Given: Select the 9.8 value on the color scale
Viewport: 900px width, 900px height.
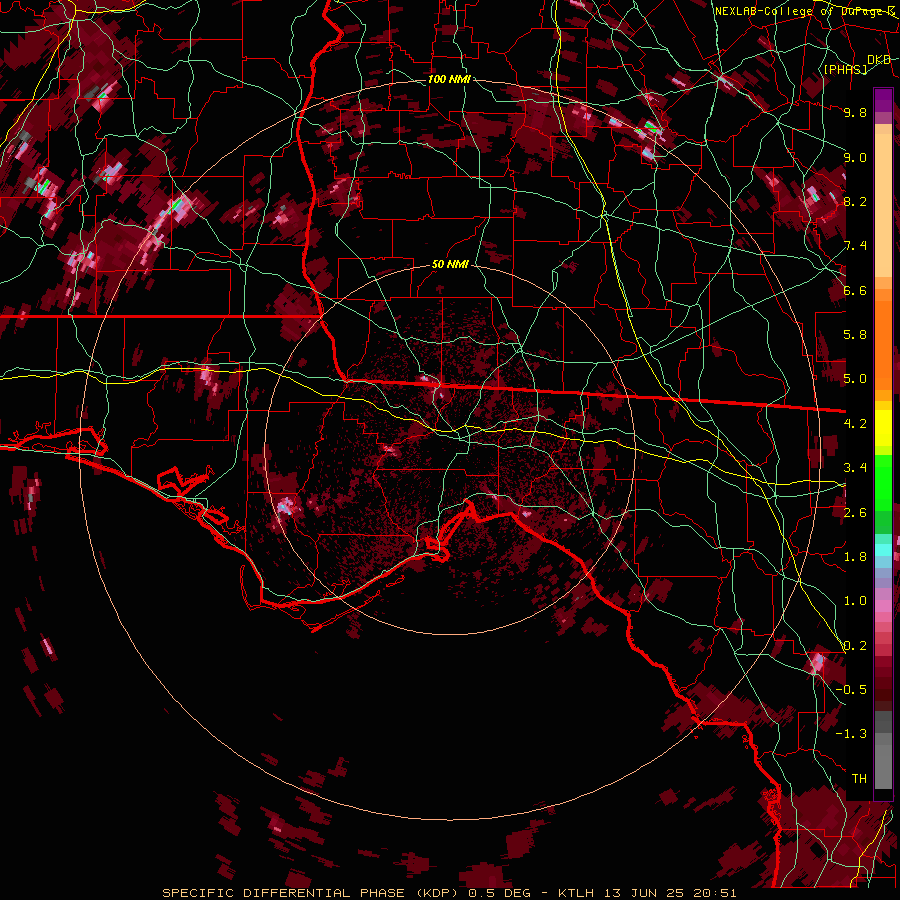Looking at the screenshot, I should 855,112.
